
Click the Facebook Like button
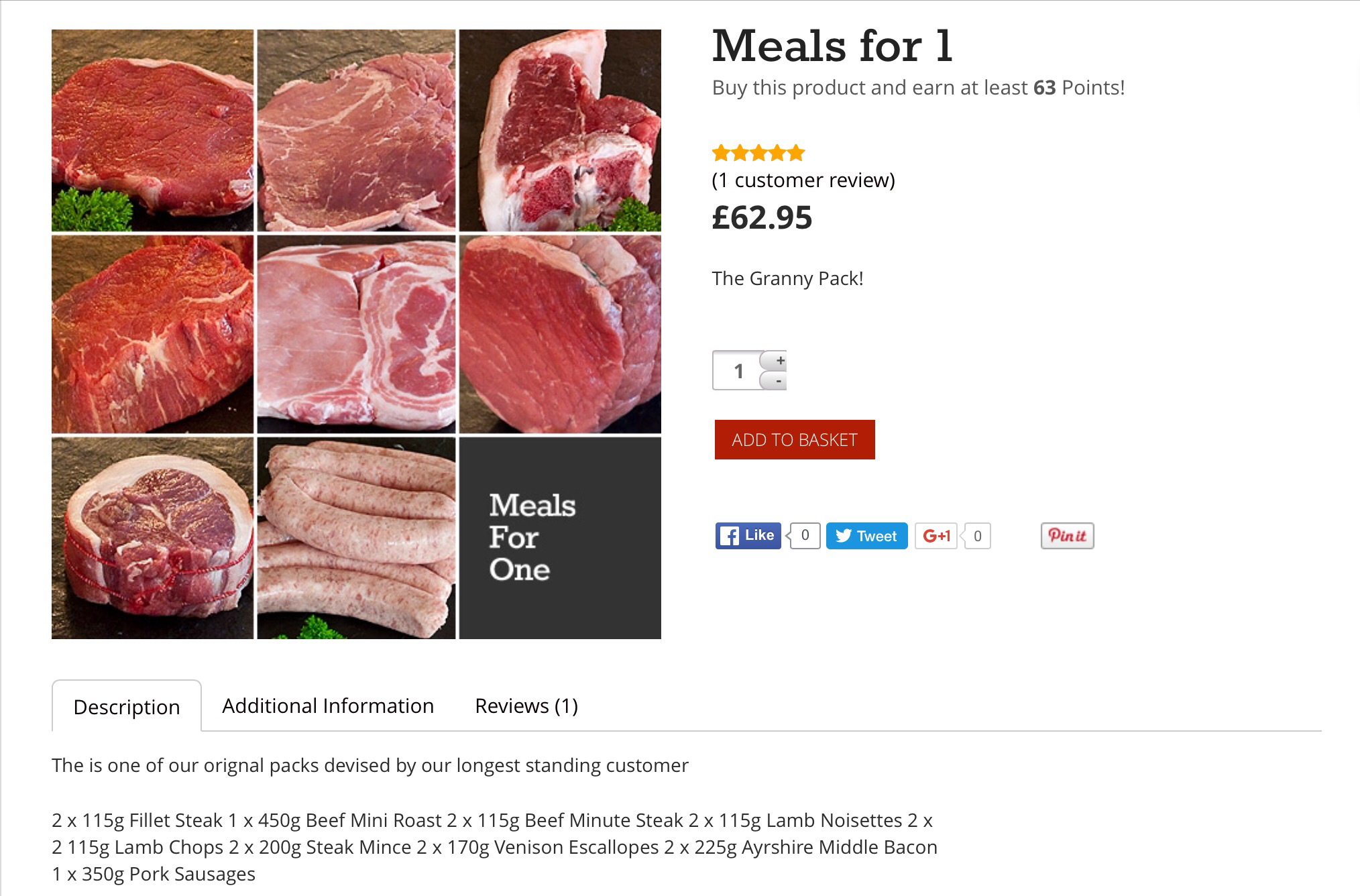click(748, 536)
